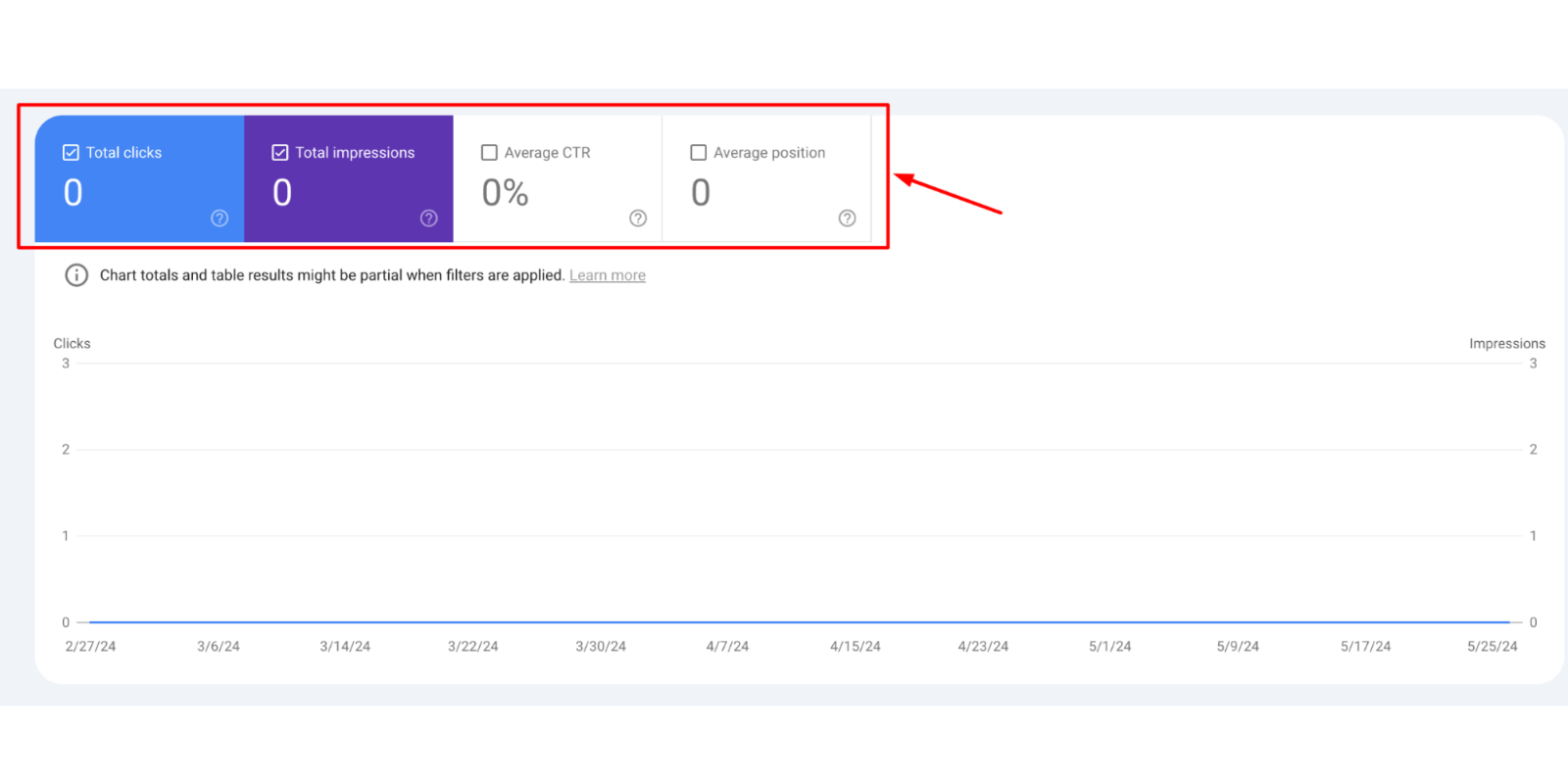
Task: Open the Average CTR help question mark
Action: 638,219
